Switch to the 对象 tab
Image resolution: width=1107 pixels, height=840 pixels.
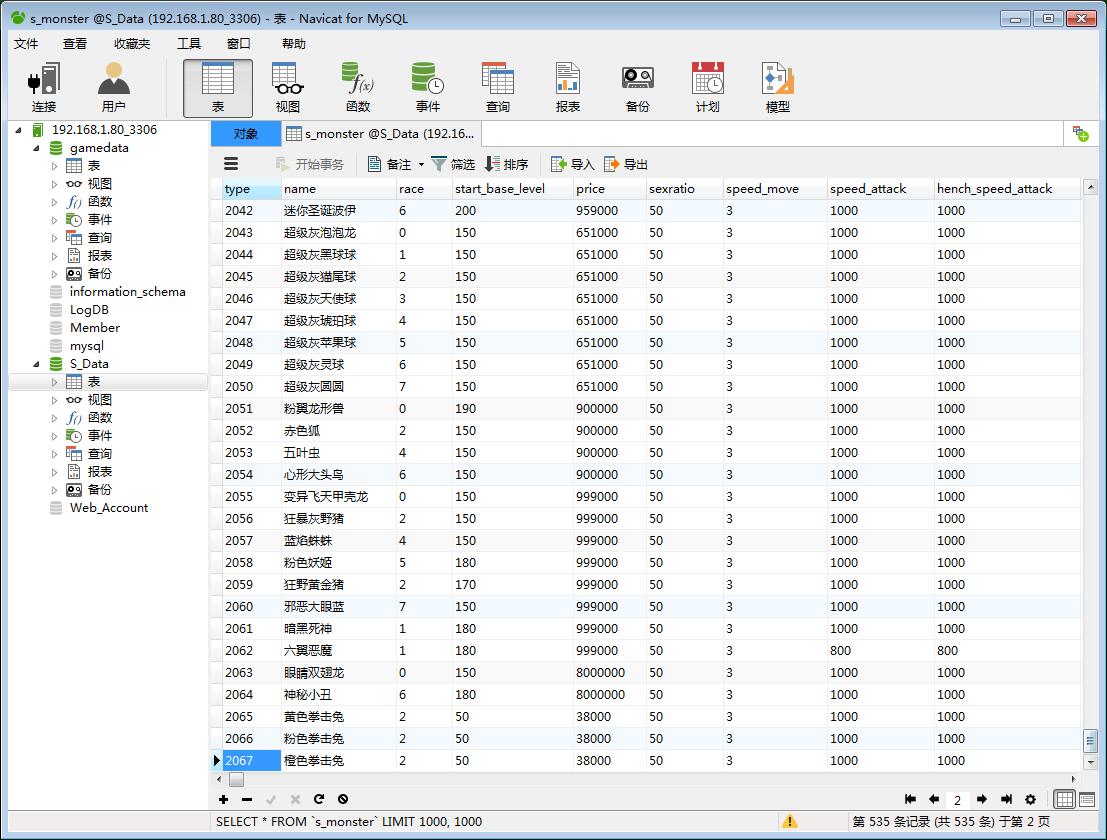pyautogui.click(x=246, y=133)
